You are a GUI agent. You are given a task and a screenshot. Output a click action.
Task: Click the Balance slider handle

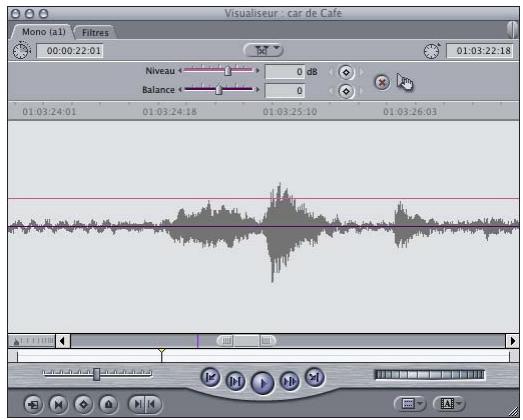pos(219,89)
